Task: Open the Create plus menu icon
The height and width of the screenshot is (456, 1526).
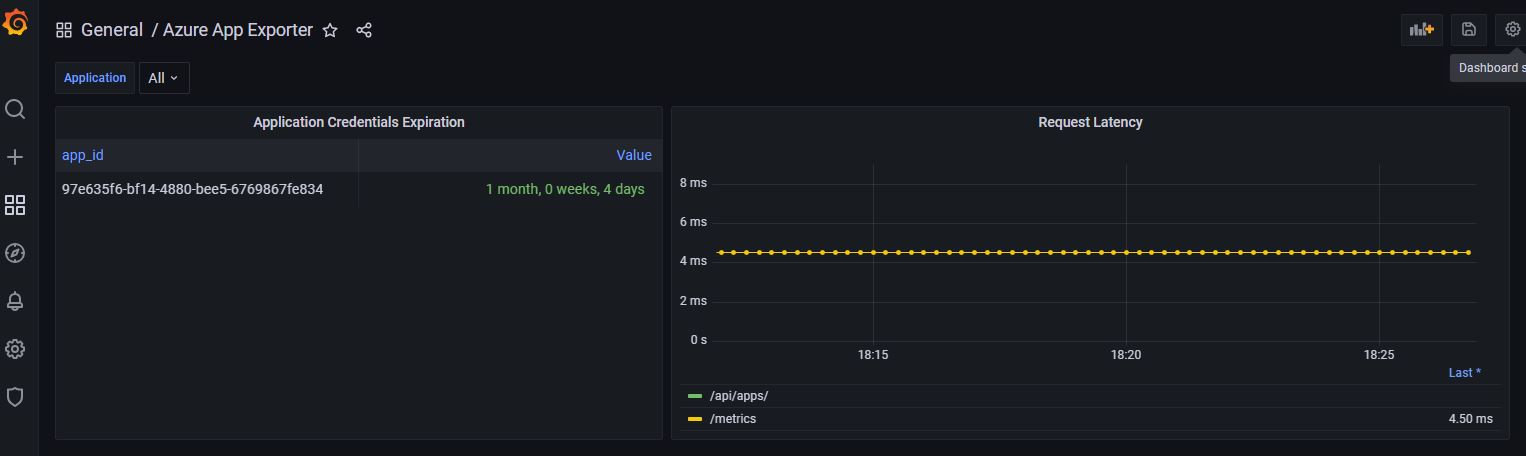Action: [15, 157]
